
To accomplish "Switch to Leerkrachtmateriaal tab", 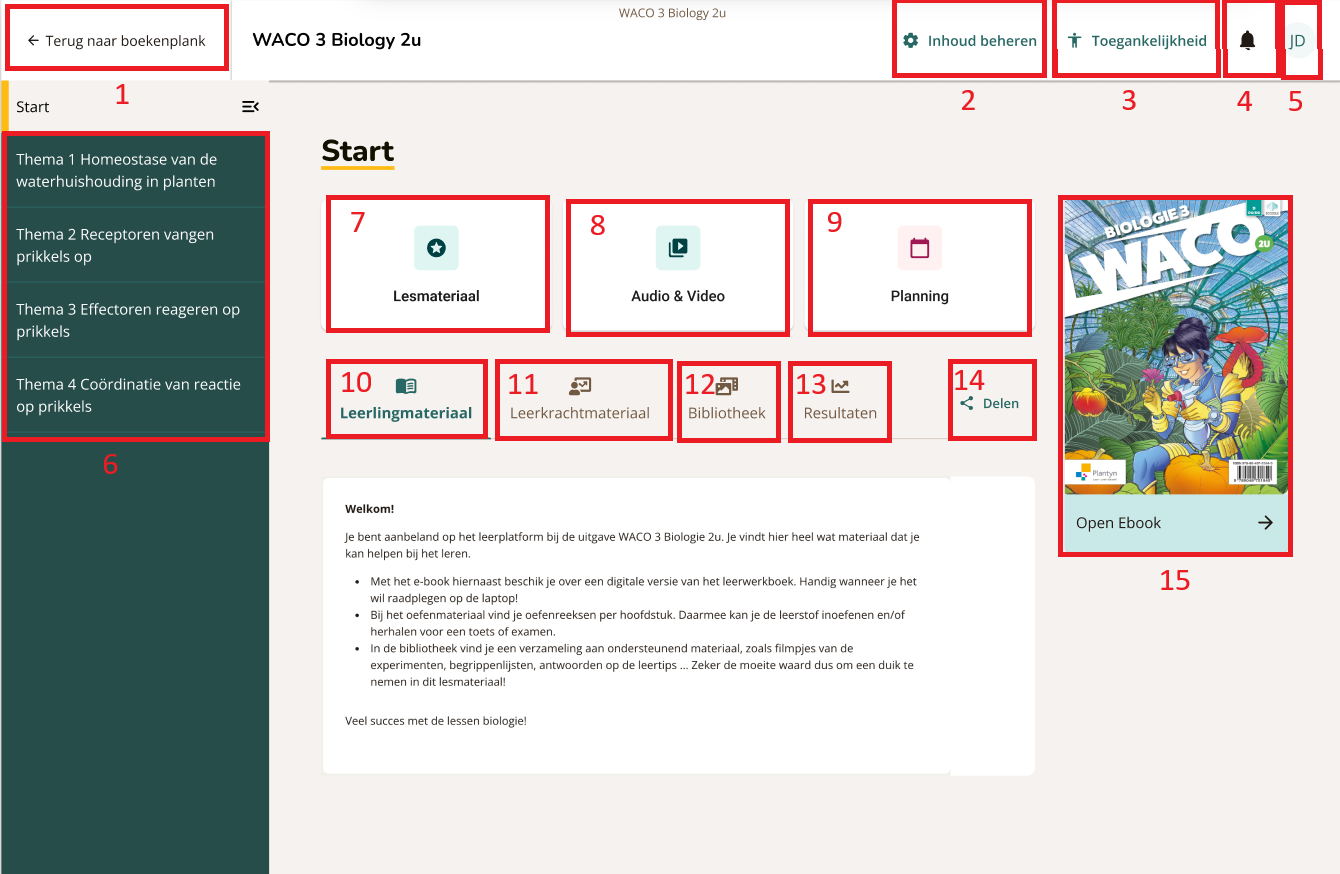I will [580, 400].
